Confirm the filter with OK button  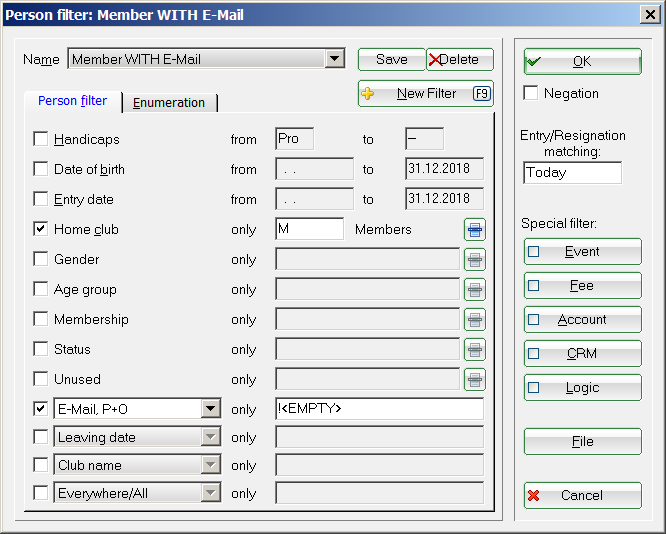point(582,62)
